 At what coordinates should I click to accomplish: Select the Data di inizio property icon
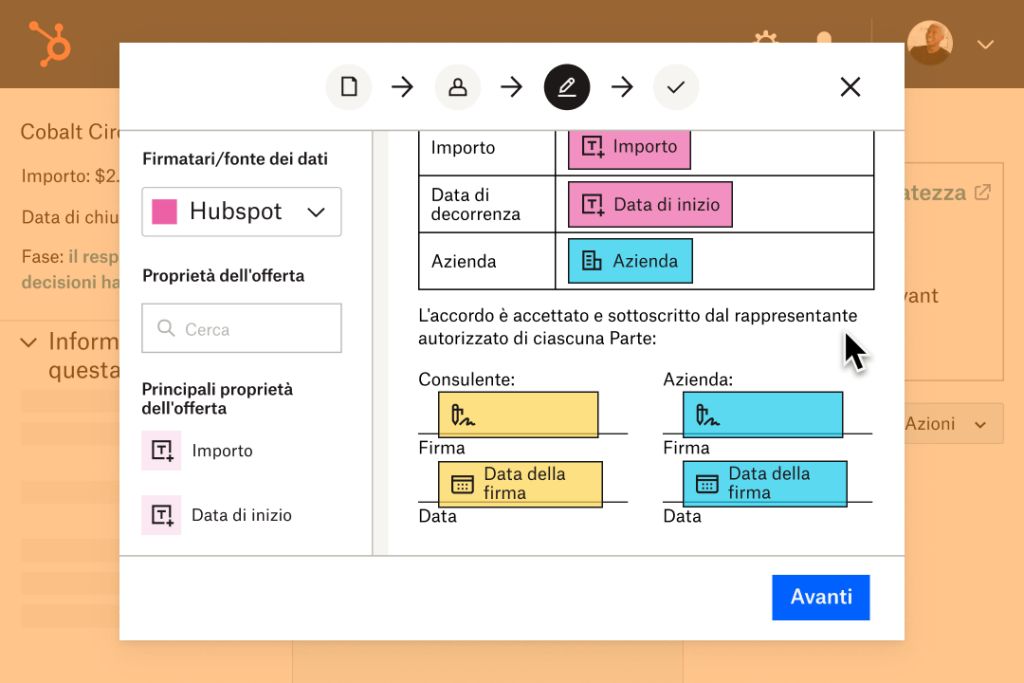[161, 515]
